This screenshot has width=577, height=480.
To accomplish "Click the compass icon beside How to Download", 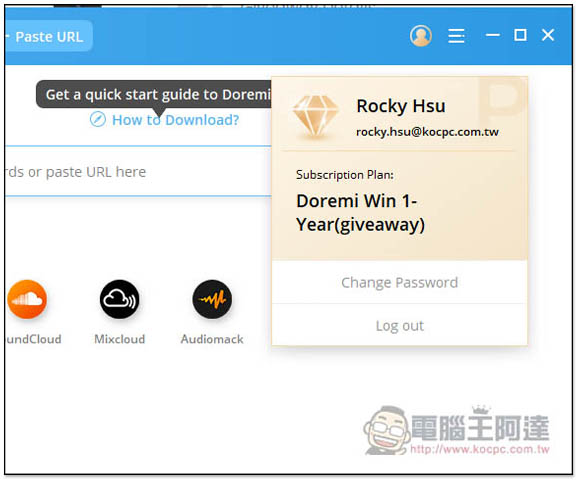I will tap(98, 120).
